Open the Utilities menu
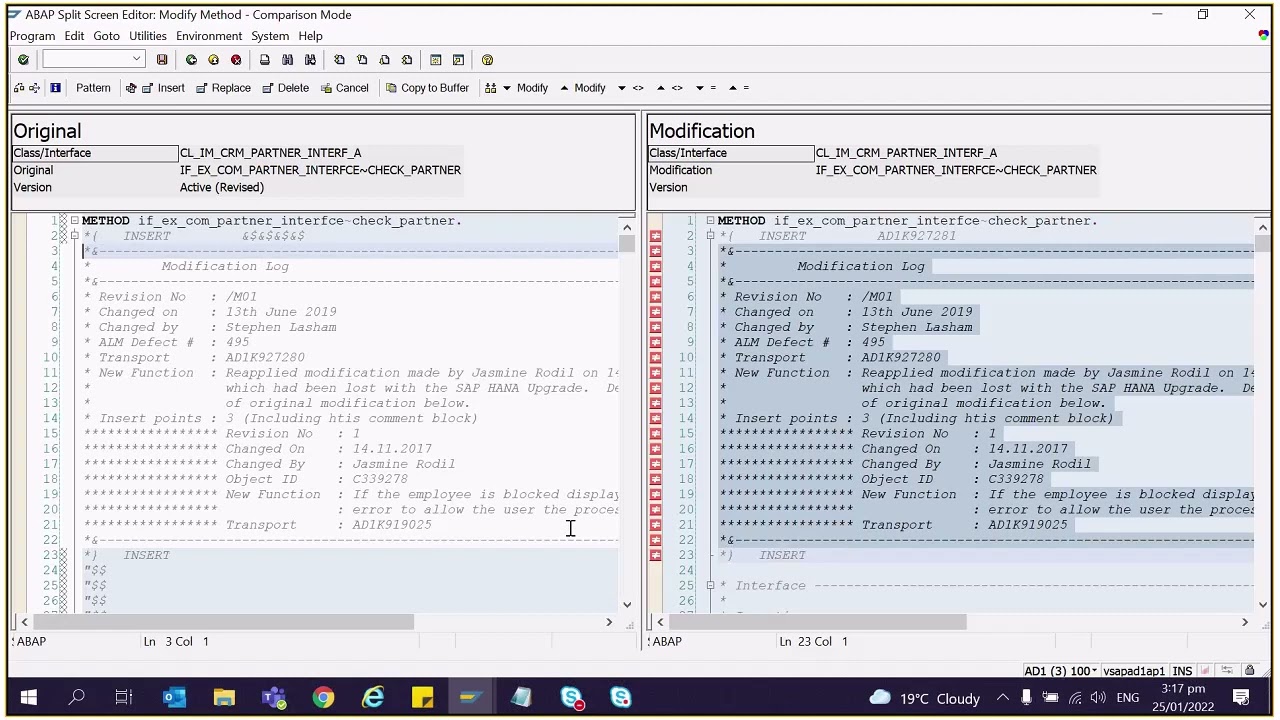Image resolution: width=1280 pixels, height=720 pixels. [x=148, y=36]
